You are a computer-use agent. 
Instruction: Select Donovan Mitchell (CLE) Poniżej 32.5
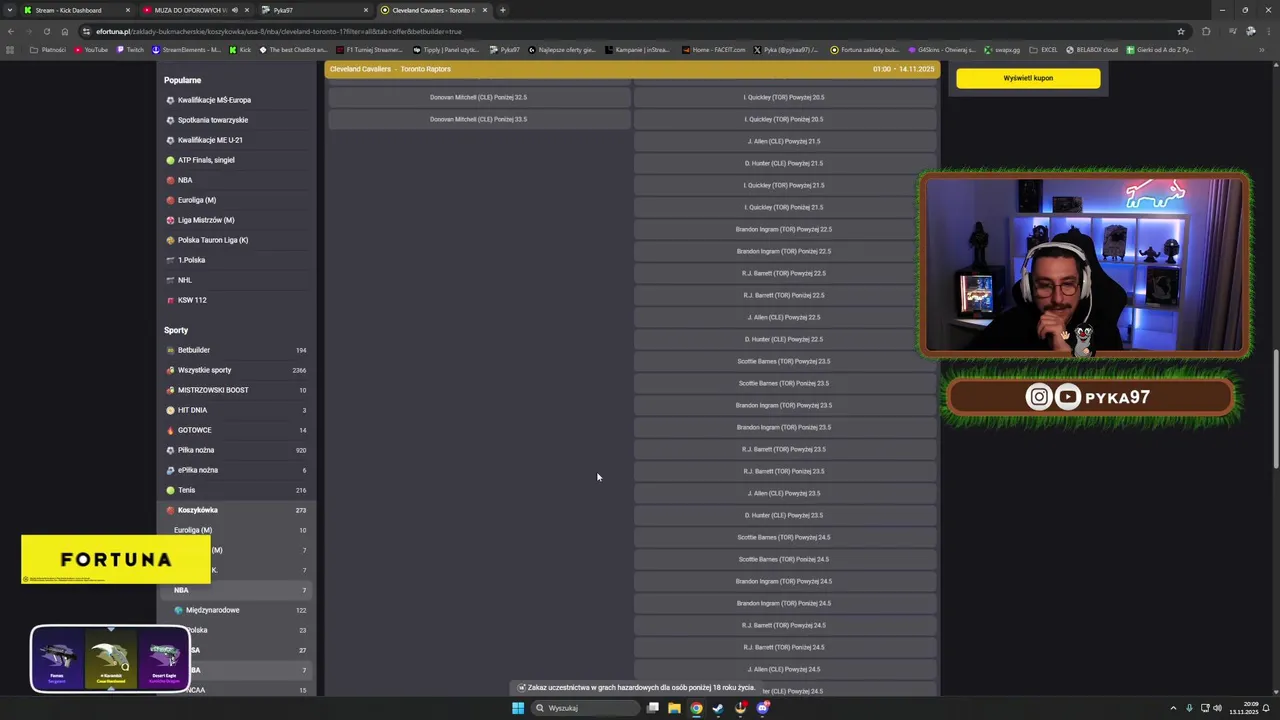(479, 97)
